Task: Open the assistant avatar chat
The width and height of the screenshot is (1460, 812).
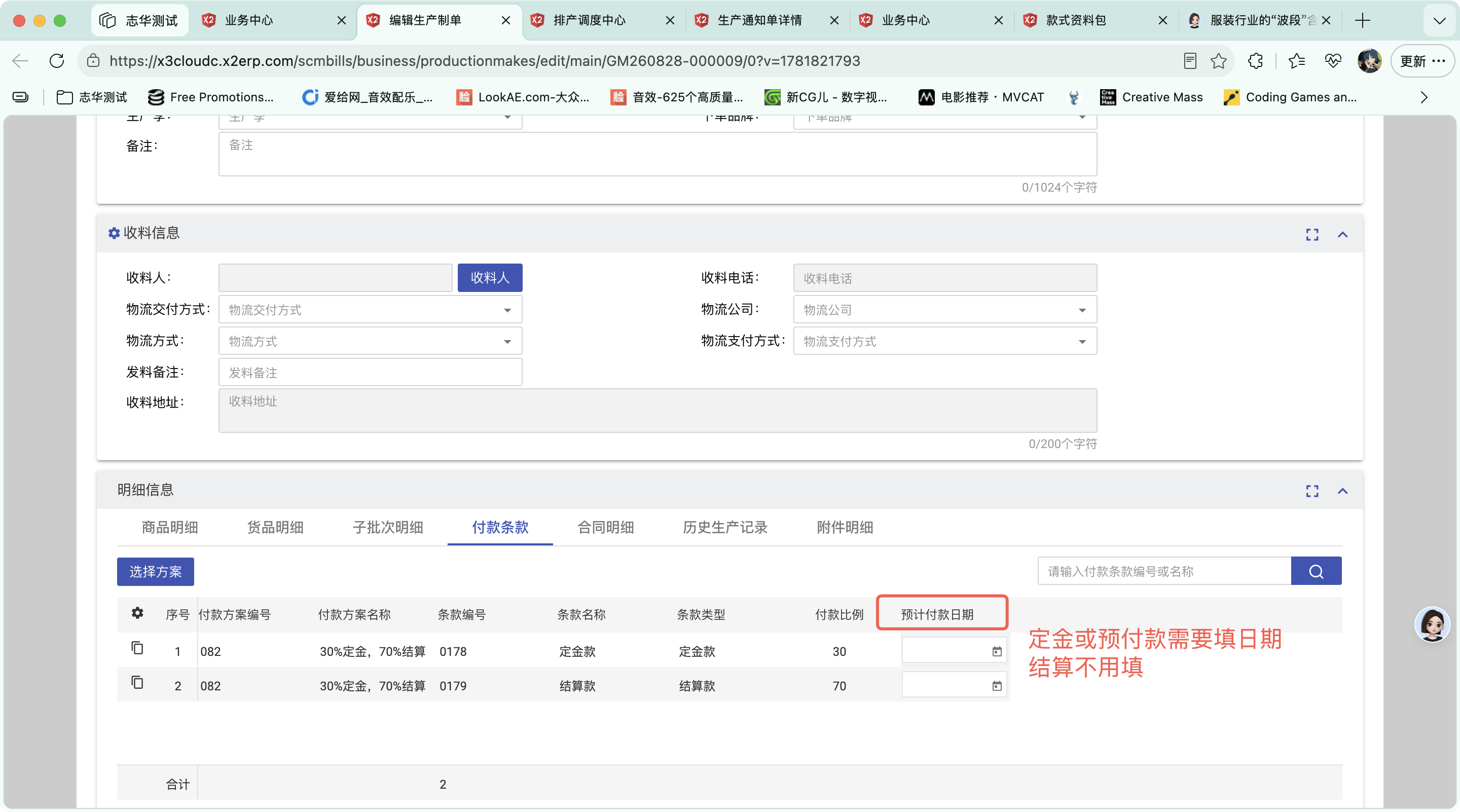Action: click(1432, 624)
